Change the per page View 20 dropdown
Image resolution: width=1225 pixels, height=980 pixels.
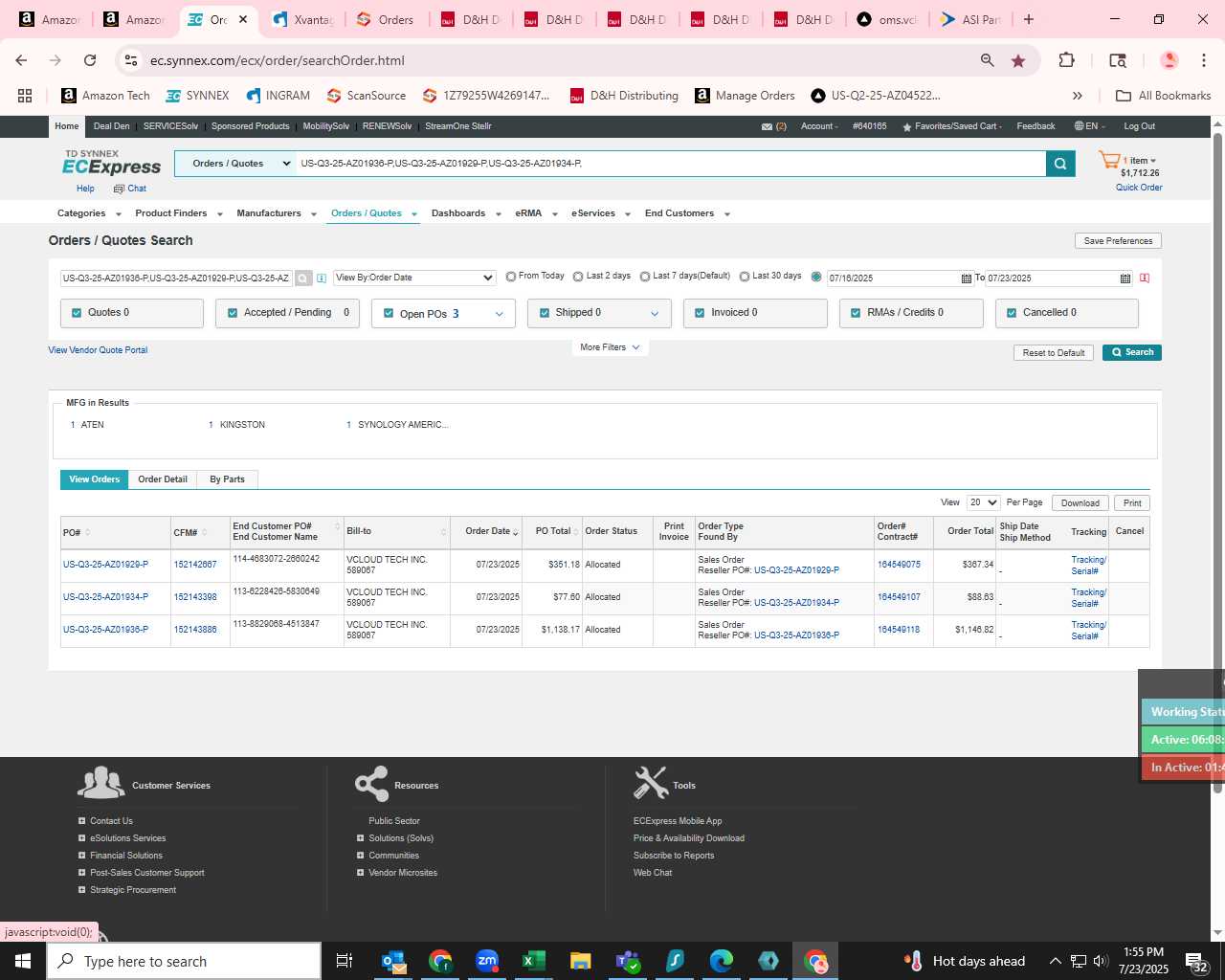point(983,502)
